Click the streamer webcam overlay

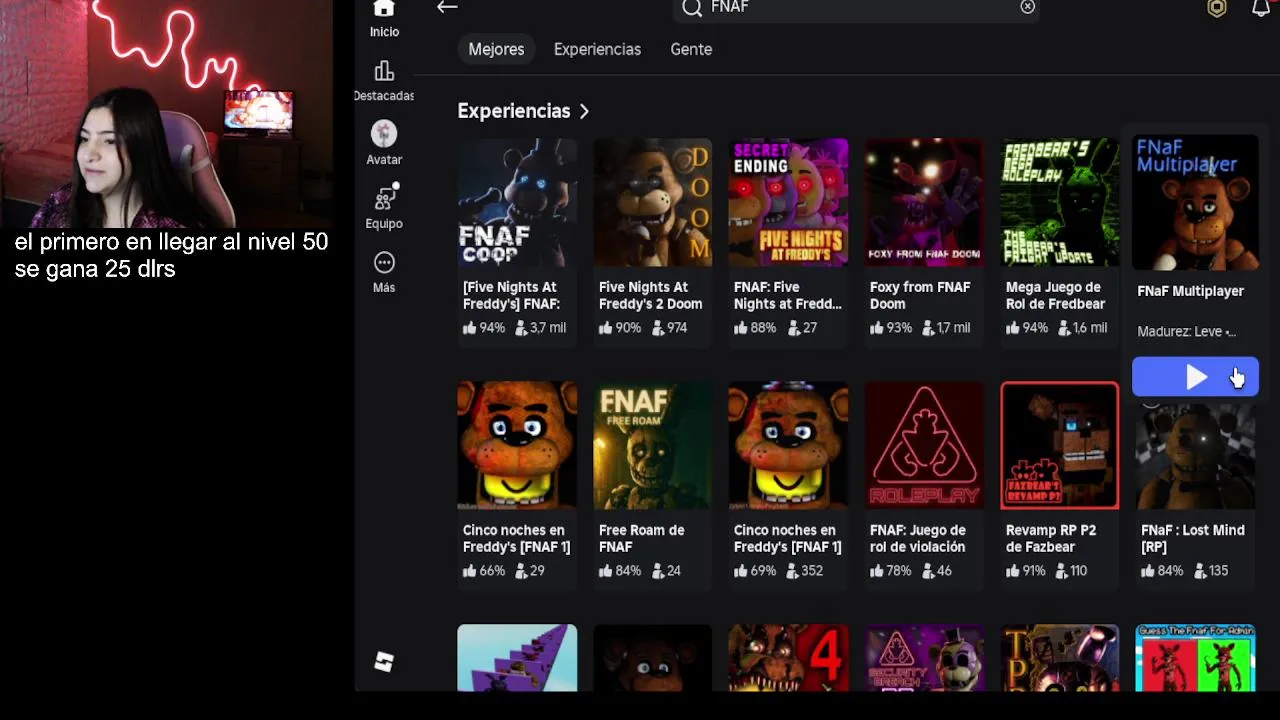coord(166,115)
